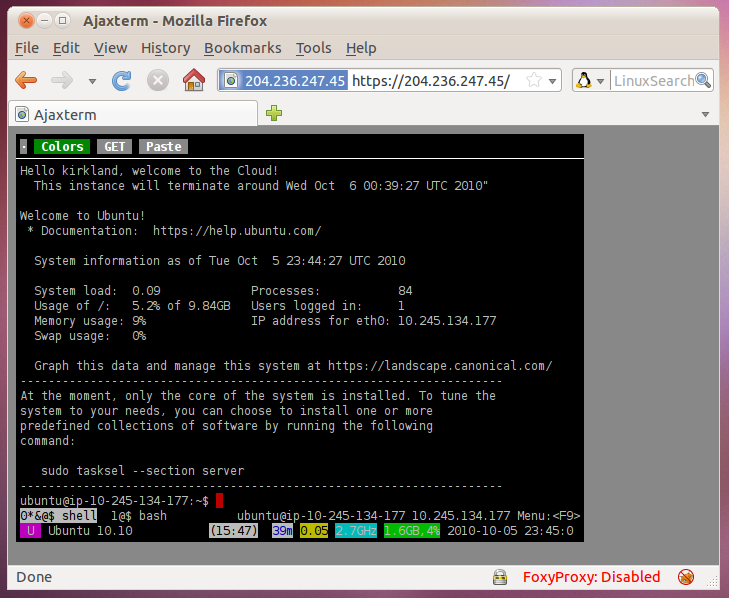Bookmark this page with the star icon
The height and width of the screenshot is (598, 729).
(534, 80)
